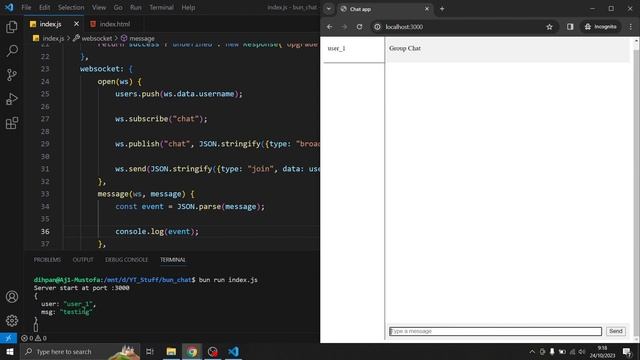Image resolution: width=640 pixels, height=360 pixels.
Task: Reload the localhost page
Action: pyautogui.click(x=359, y=27)
